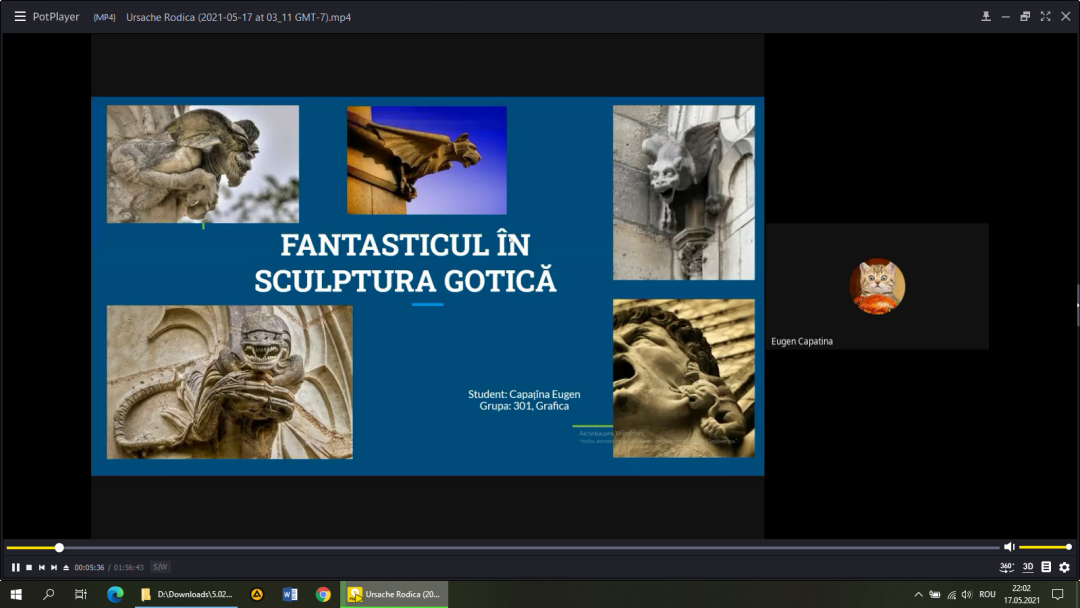The image size is (1080, 608).
Task: Click the pin-on-top icon in title bar
Action: coord(986,17)
